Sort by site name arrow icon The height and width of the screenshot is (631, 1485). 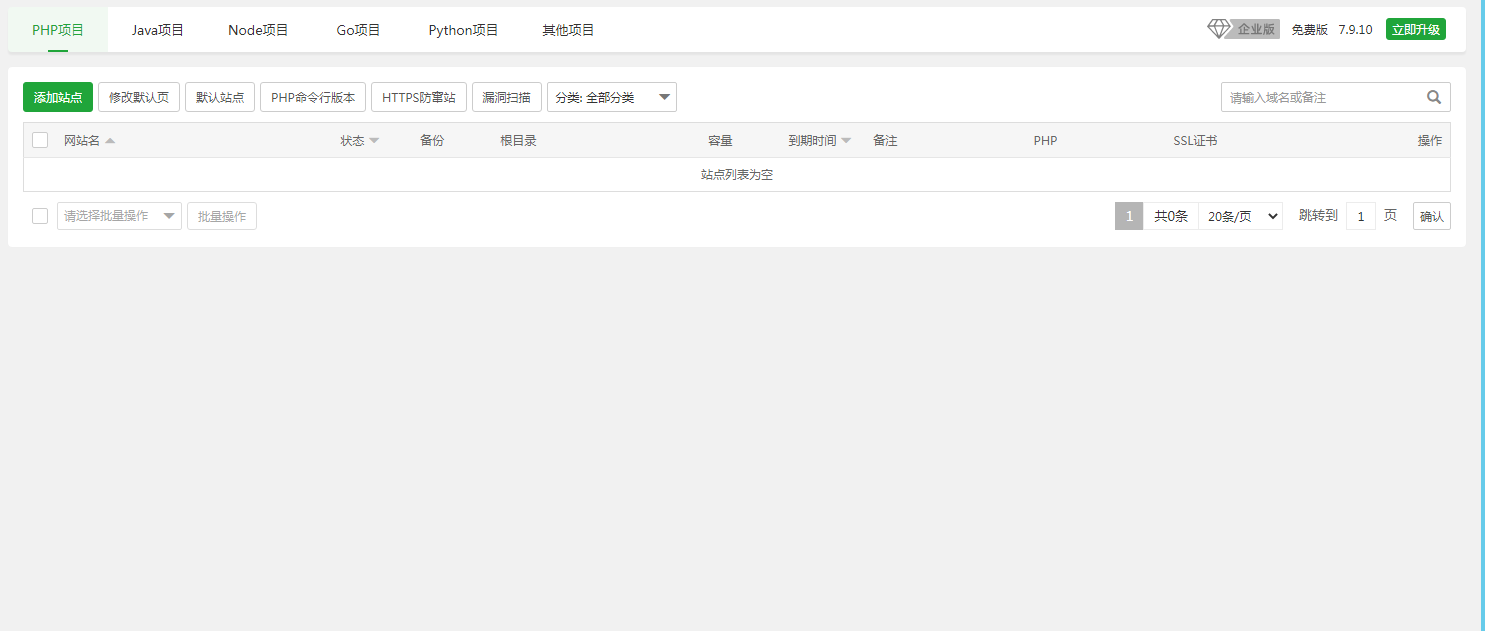(110, 141)
